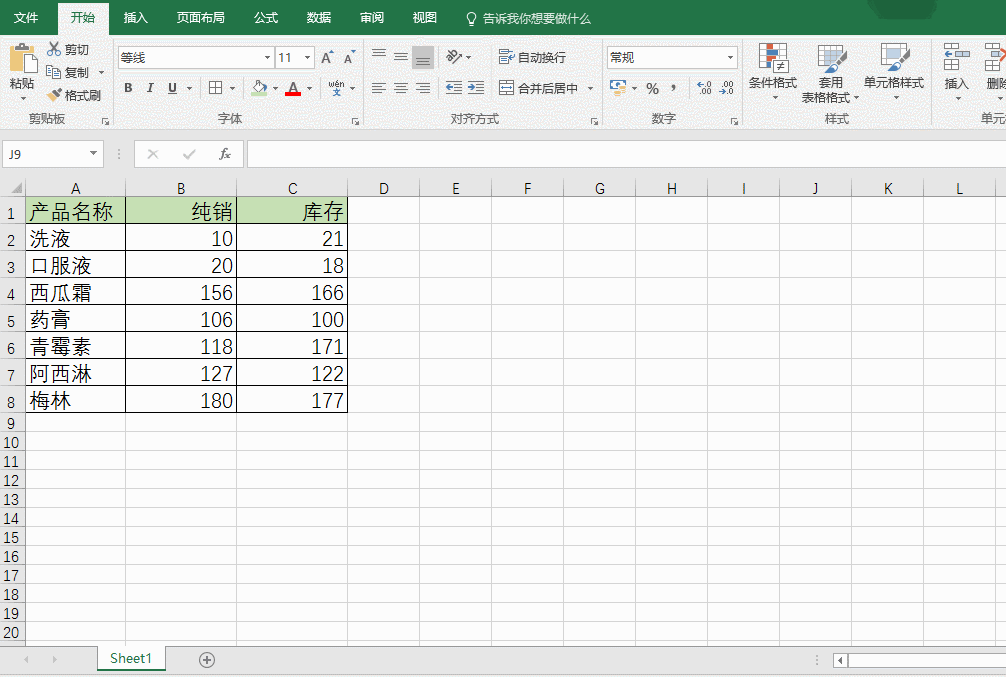Image resolution: width=1006 pixels, height=677 pixels.
Task: Increase decimal places
Action: point(704,88)
